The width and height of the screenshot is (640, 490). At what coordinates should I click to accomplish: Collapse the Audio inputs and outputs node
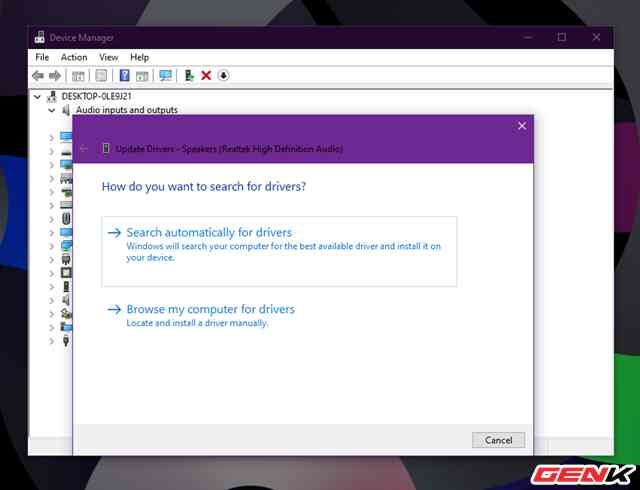[x=52, y=110]
